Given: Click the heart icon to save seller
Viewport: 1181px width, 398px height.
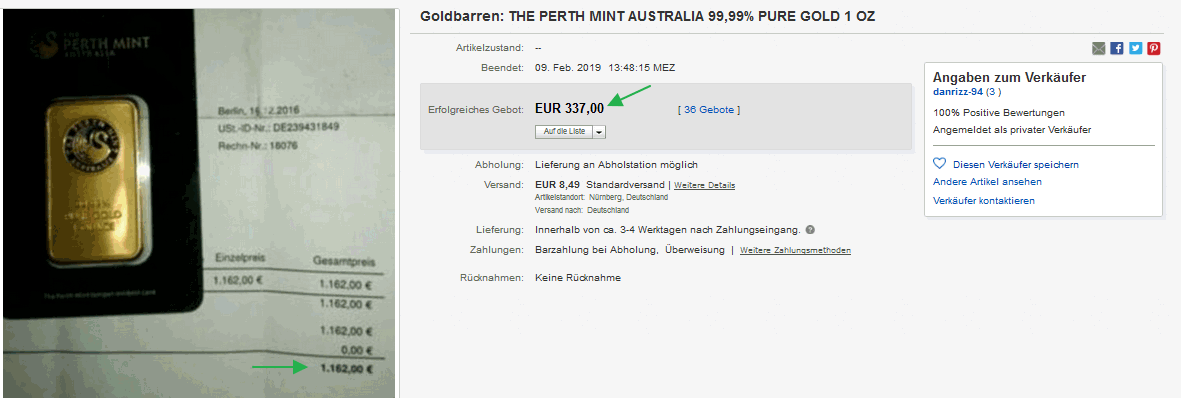Looking at the screenshot, I should tap(939, 164).
